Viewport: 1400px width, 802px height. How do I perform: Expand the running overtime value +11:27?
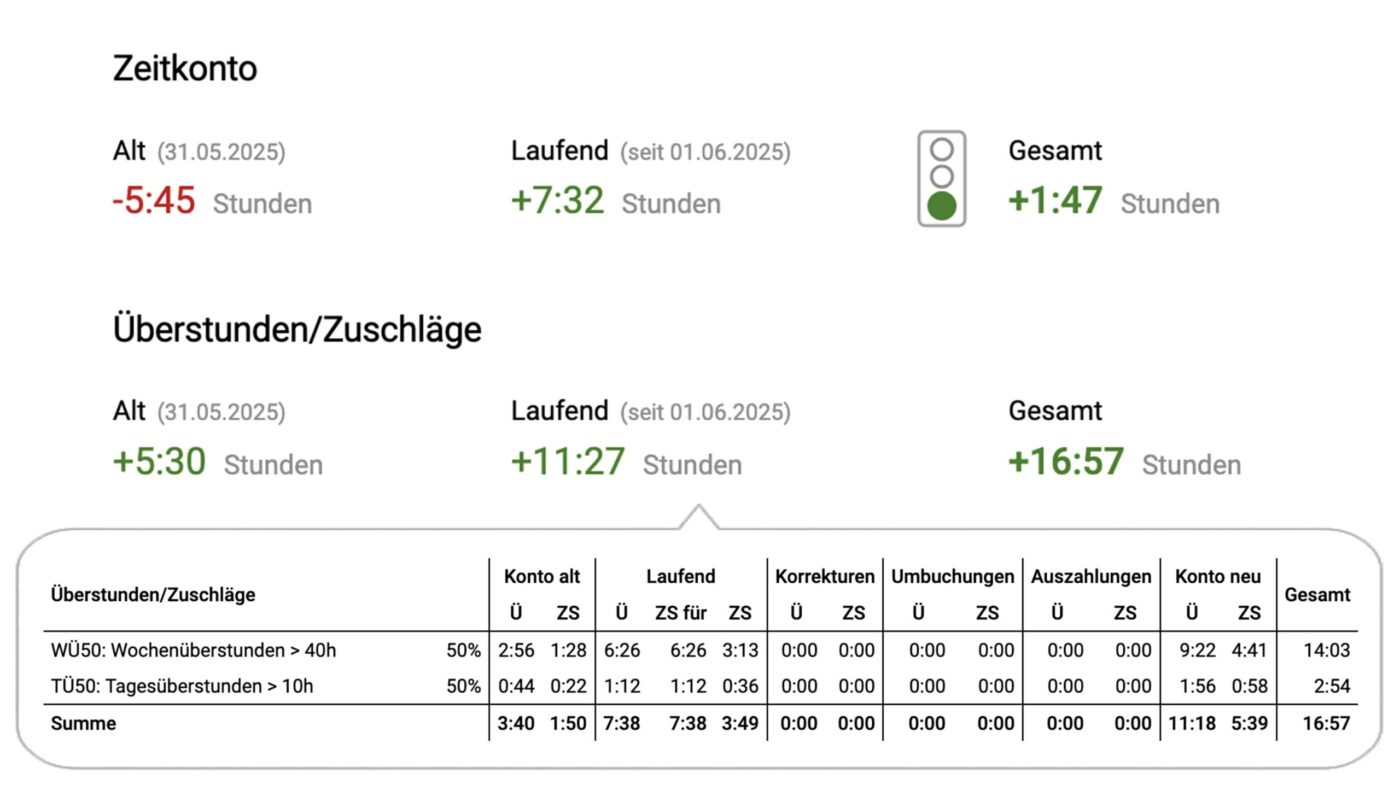pyautogui.click(x=567, y=462)
